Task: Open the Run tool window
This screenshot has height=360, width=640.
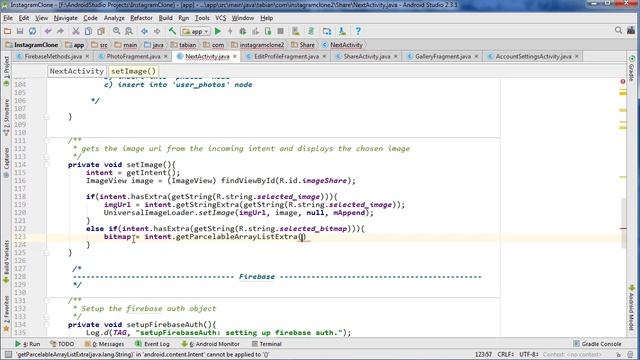Action: coord(27,344)
